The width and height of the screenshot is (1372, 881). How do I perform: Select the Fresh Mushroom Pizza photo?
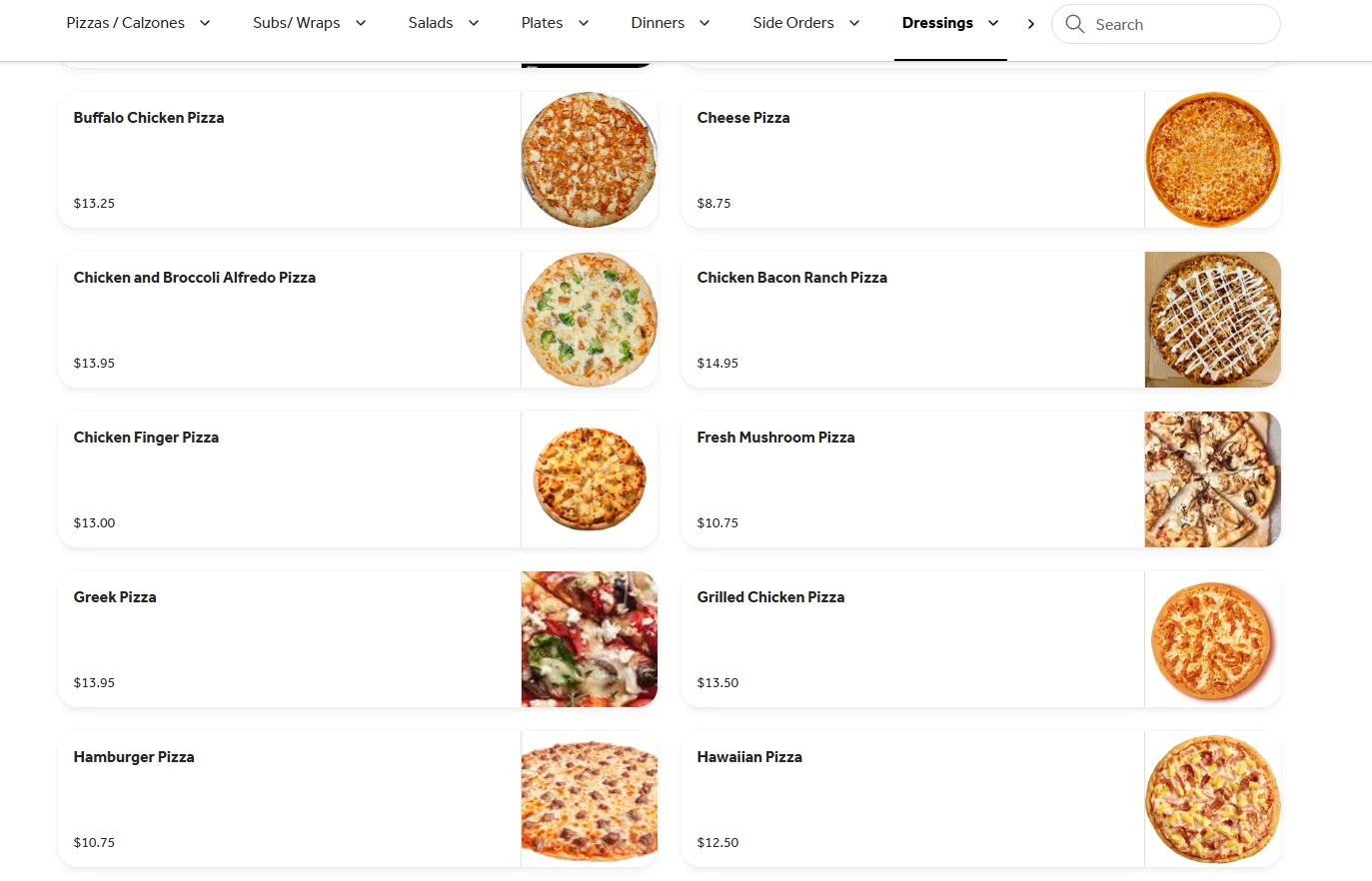pyautogui.click(x=1212, y=479)
